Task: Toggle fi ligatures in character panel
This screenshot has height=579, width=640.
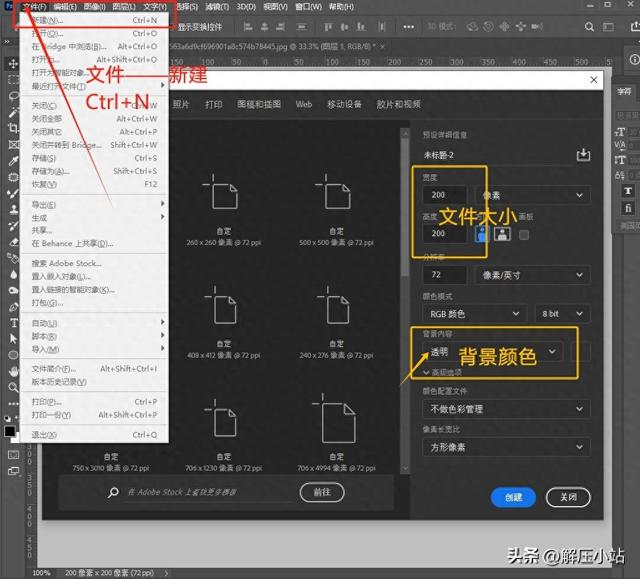Action: (628, 208)
